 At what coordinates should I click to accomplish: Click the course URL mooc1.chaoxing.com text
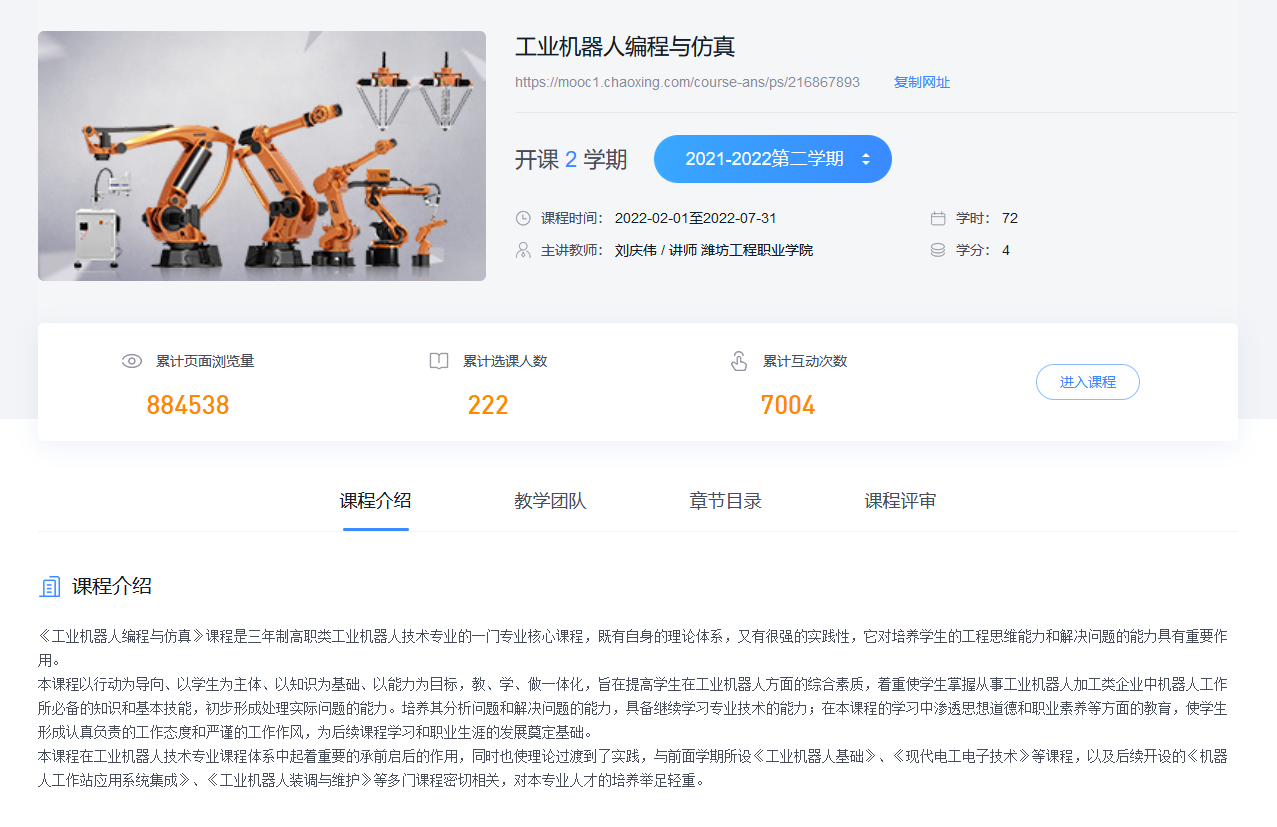687,82
